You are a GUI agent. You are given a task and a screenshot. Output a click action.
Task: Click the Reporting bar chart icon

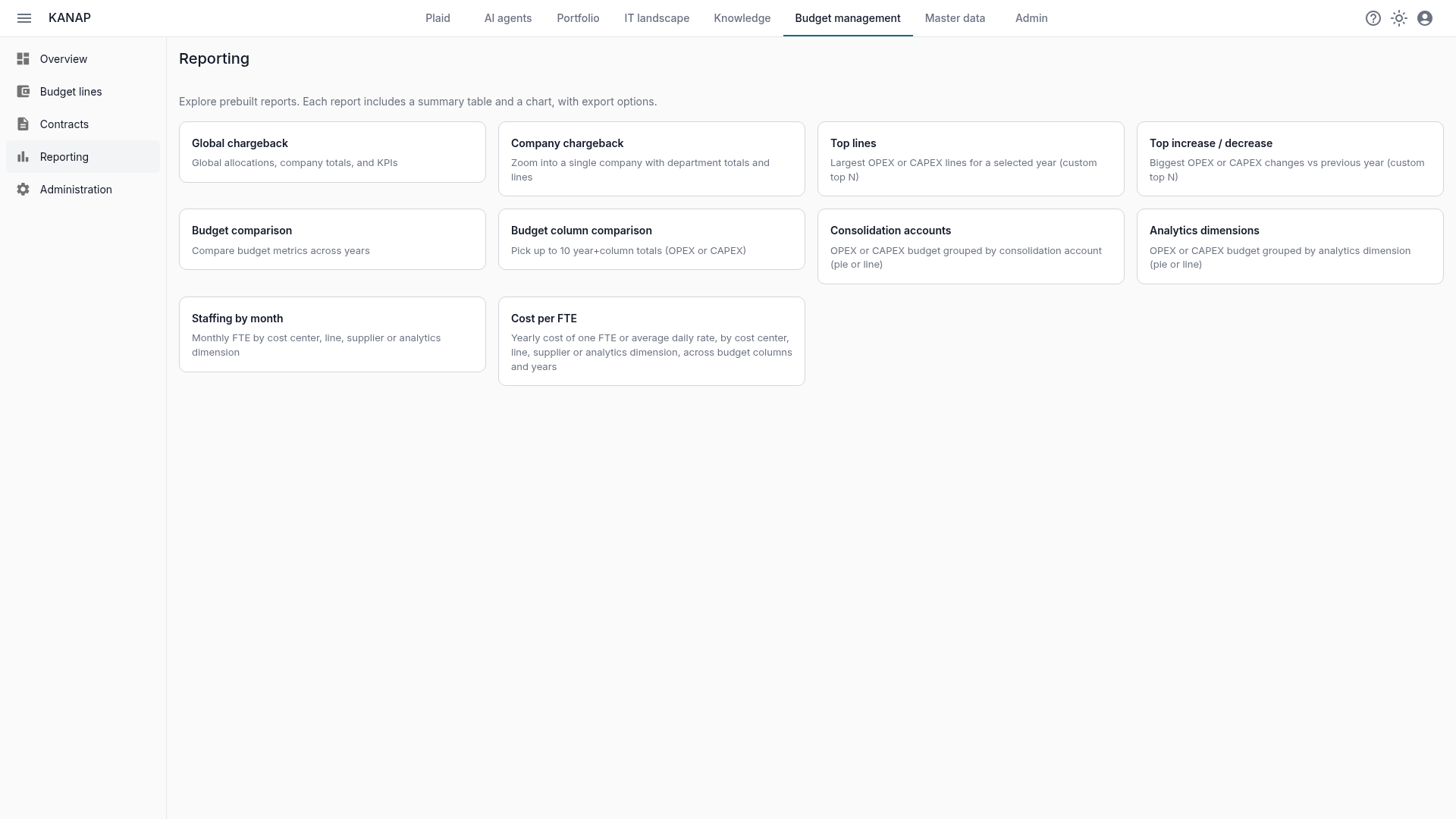point(24,156)
